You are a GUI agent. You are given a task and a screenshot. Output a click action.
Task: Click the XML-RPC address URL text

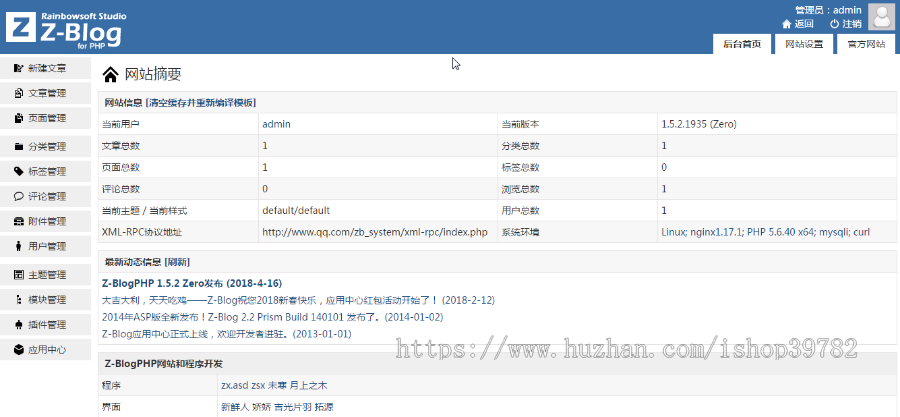(375, 232)
